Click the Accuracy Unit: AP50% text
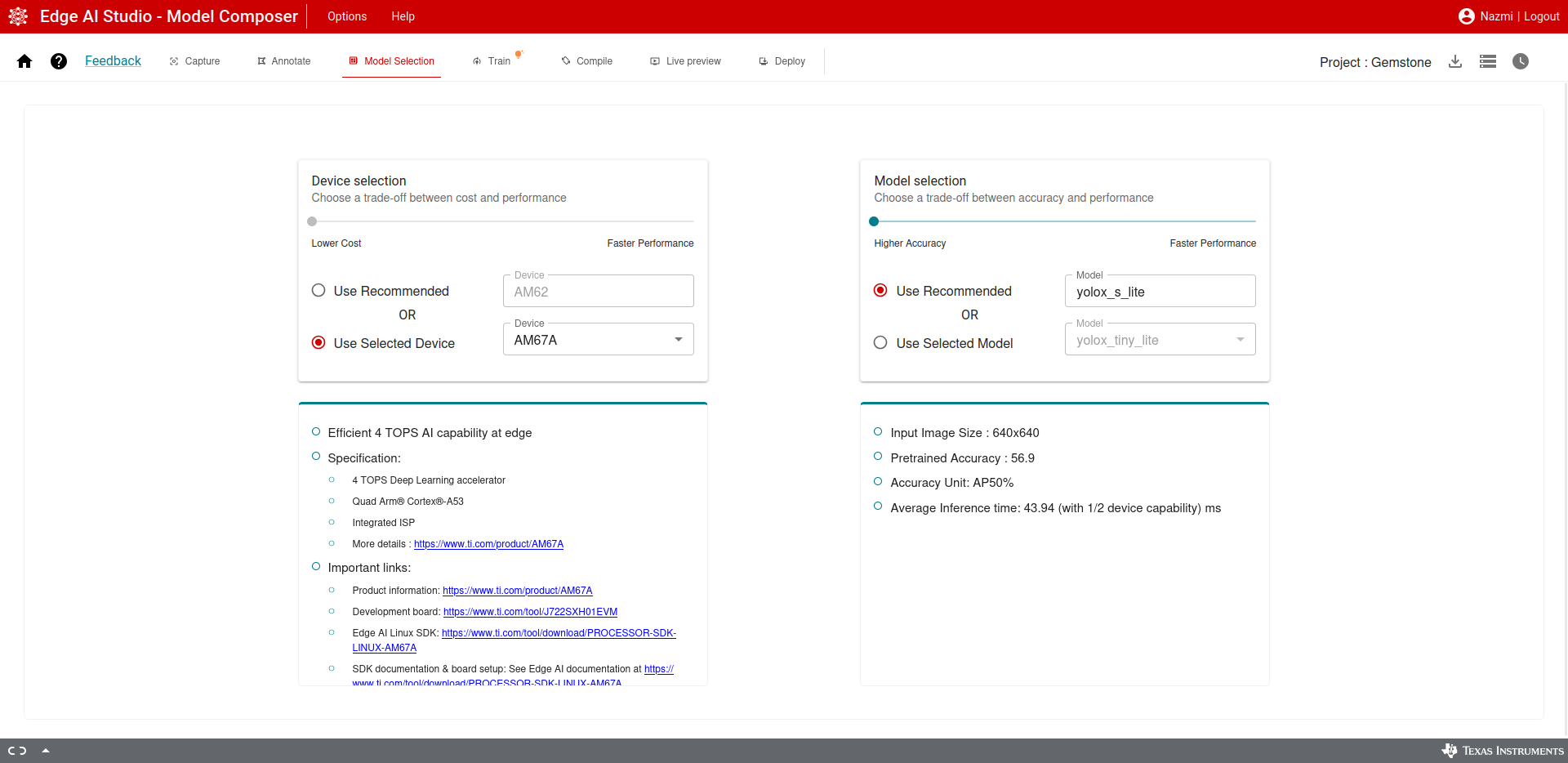The image size is (1568, 763). [x=951, y=483]
